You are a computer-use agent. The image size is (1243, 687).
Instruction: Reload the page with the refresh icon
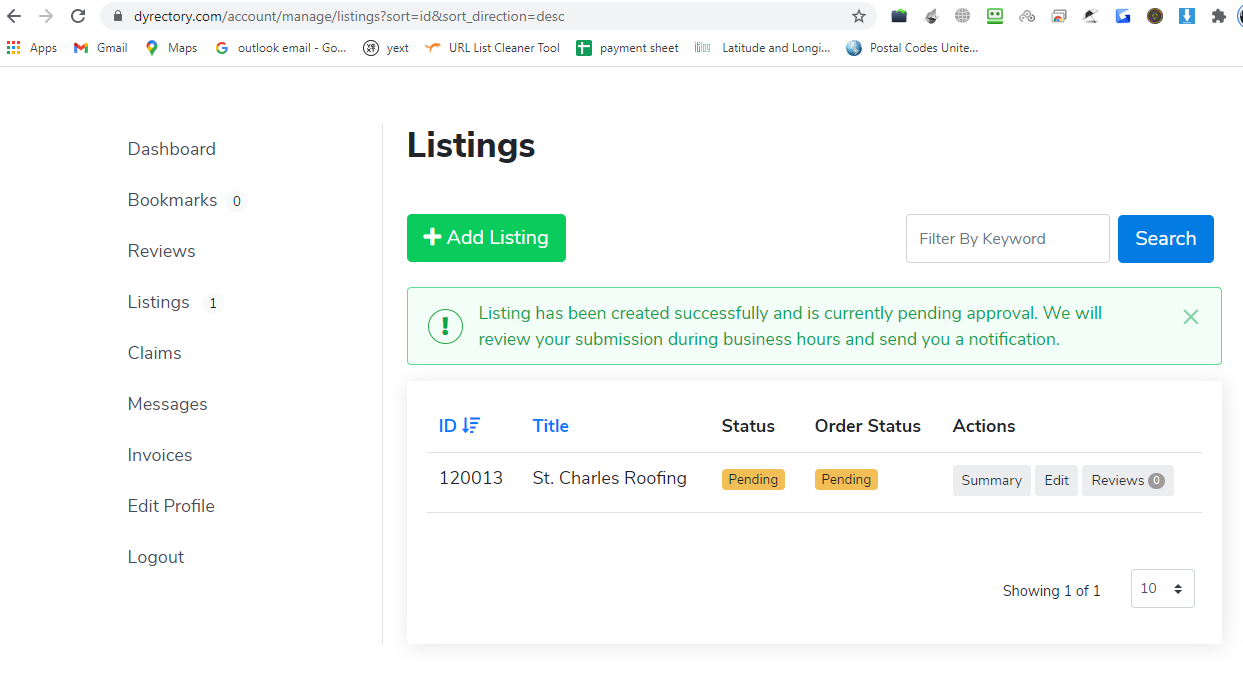coord(78,16)
